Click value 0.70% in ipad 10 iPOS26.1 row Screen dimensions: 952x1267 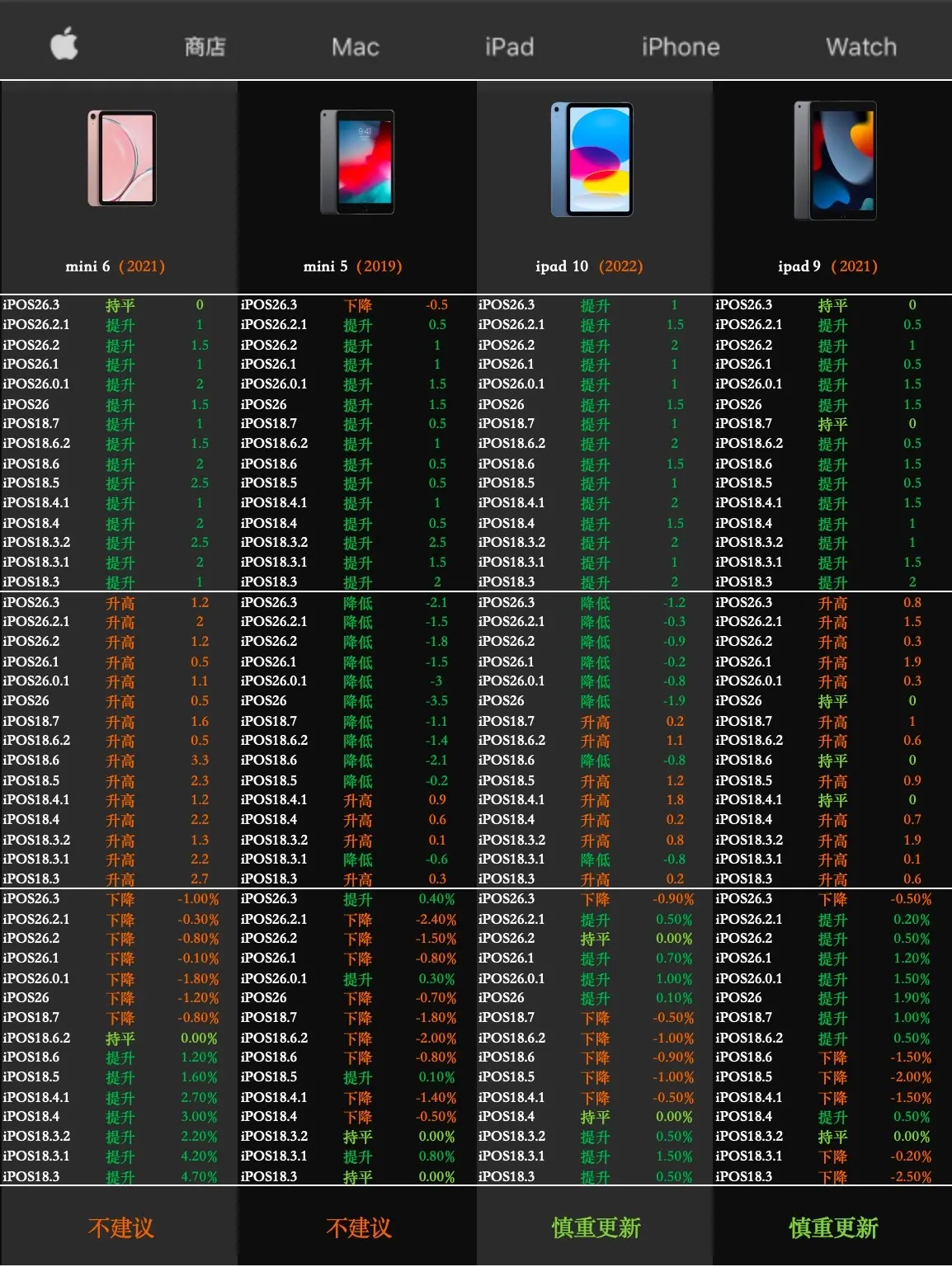coord(674,959)
